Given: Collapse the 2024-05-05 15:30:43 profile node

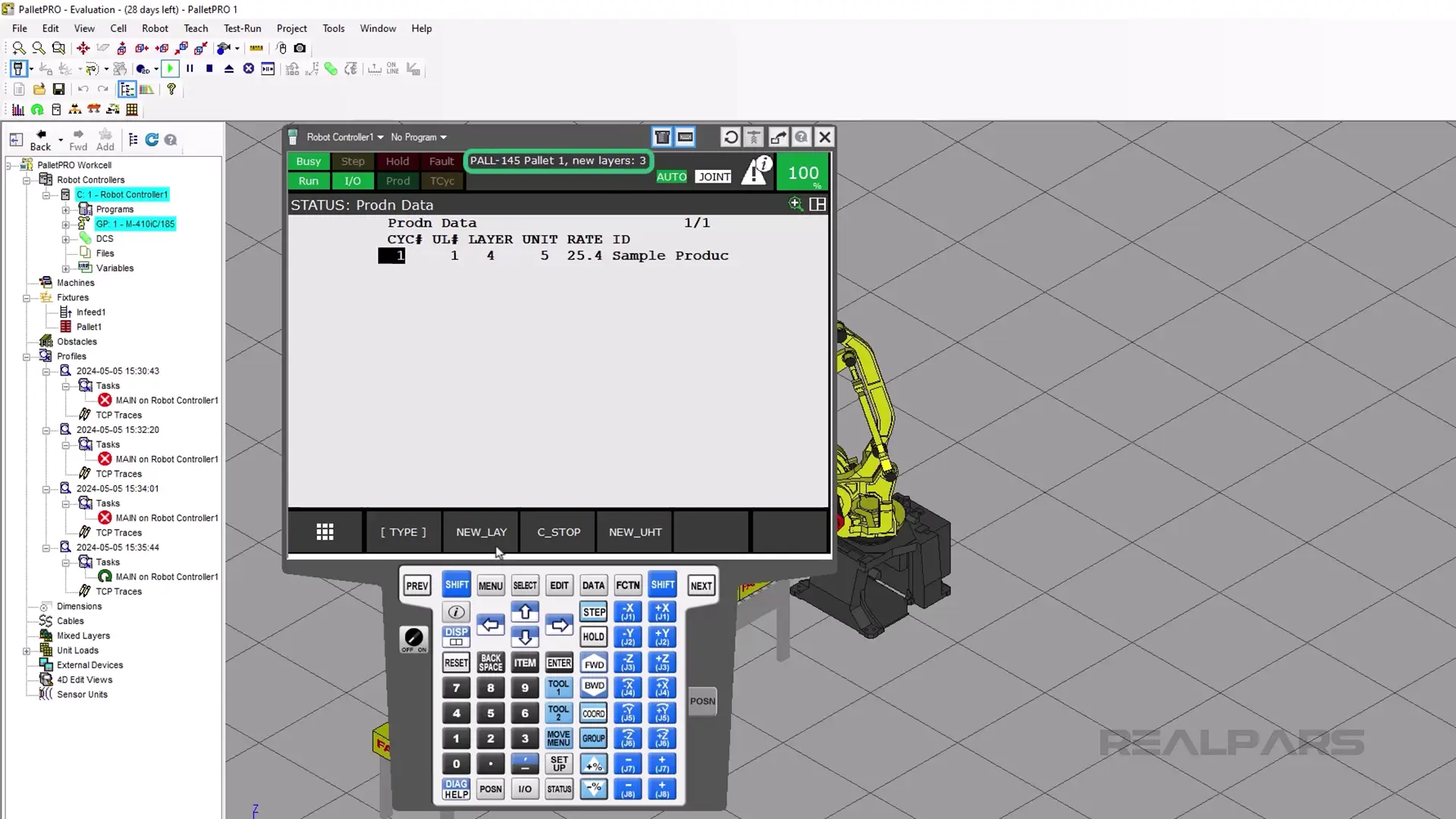Looking at the screenshot, I should pyautogui.click(x=46, y=372).
